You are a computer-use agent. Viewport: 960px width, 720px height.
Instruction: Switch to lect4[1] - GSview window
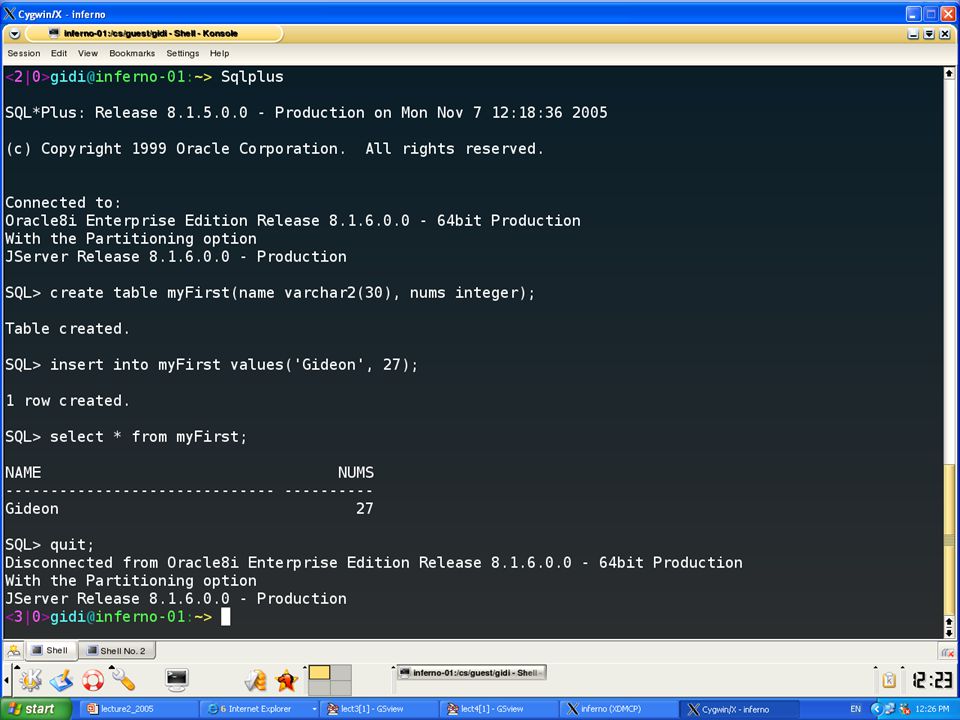(498, 709)
